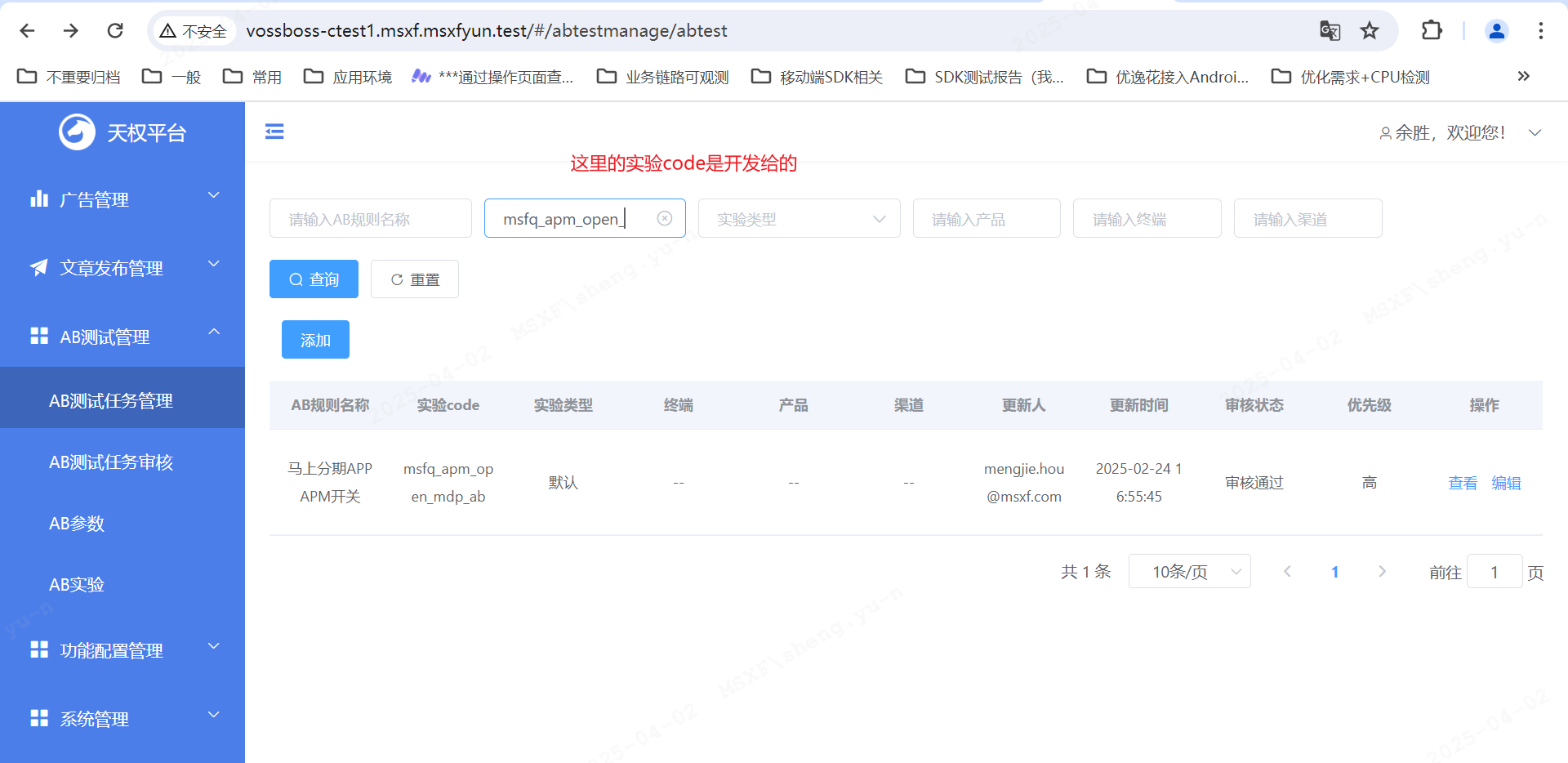Collapse the AB测试管理 menu

tap(122, 337)
